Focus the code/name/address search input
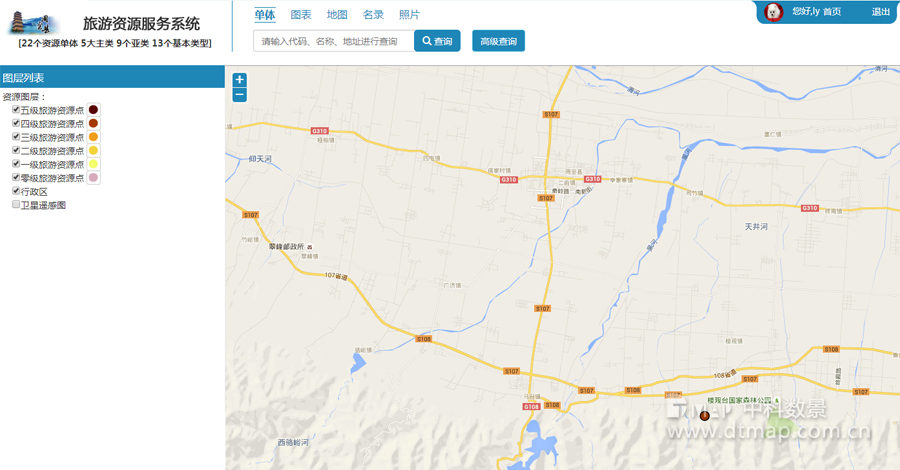The width and height of the screenshot is (900, 470). [332, 41]
